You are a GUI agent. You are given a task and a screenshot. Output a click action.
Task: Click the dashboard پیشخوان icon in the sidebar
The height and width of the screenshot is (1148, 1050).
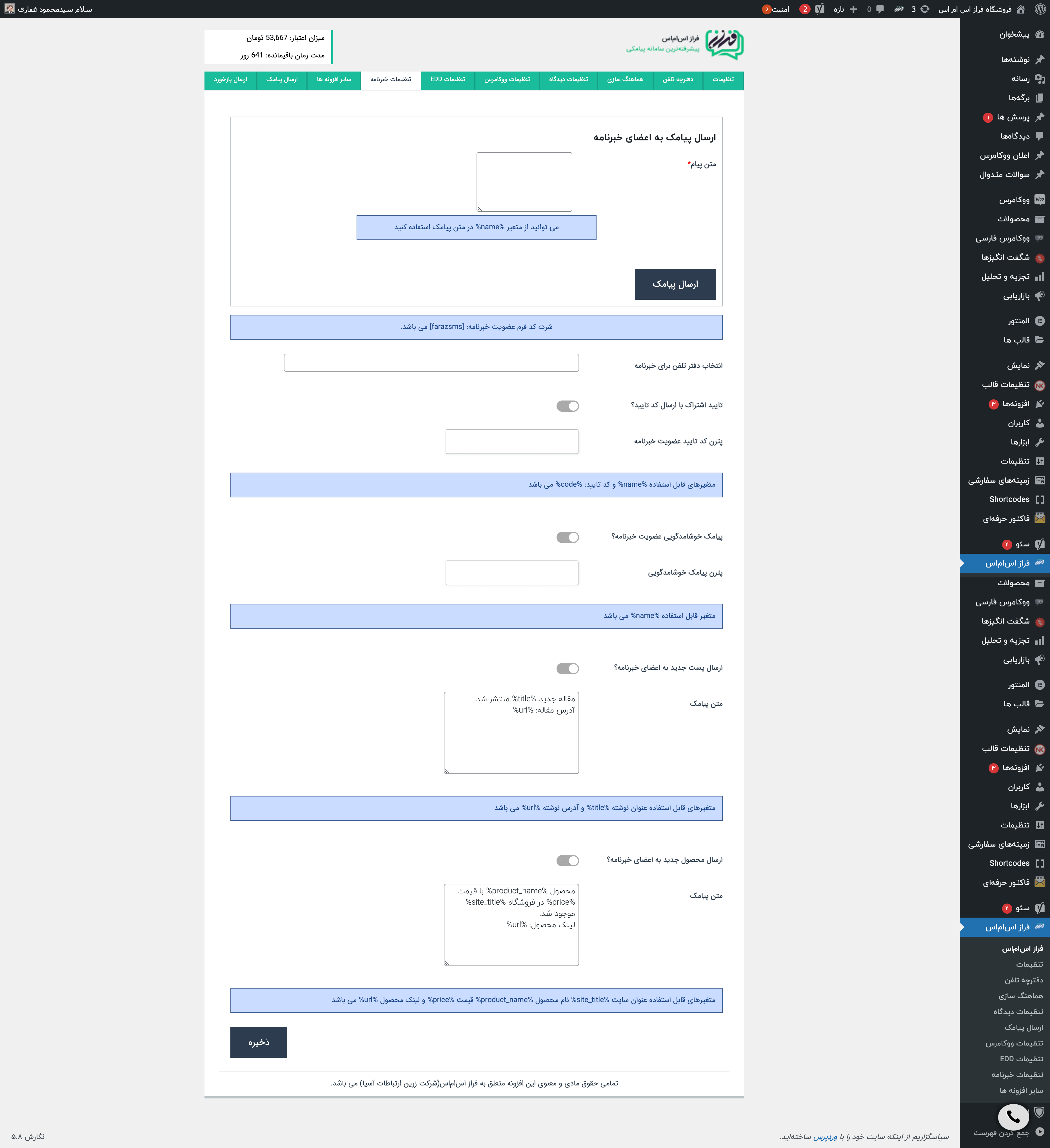point(1040,35)
